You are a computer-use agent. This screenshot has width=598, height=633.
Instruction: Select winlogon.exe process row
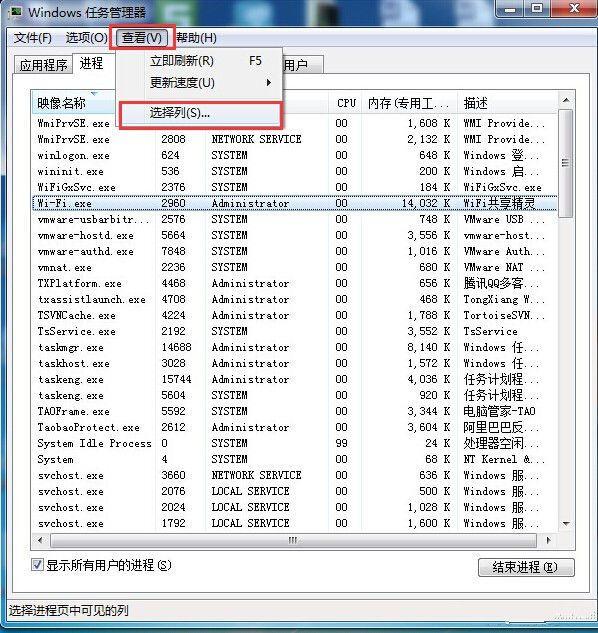(295, 155)
